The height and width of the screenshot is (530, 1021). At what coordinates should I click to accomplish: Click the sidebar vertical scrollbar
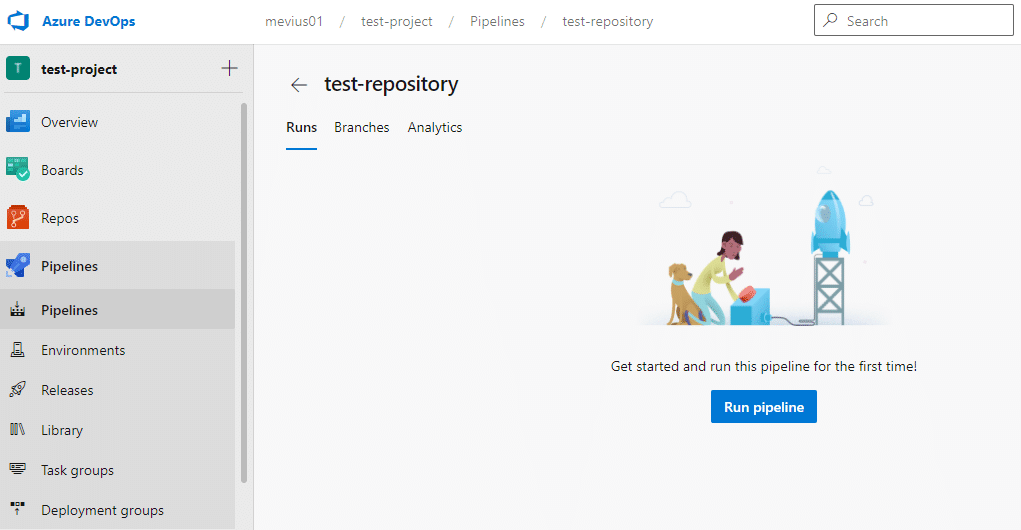pos(244,290)
